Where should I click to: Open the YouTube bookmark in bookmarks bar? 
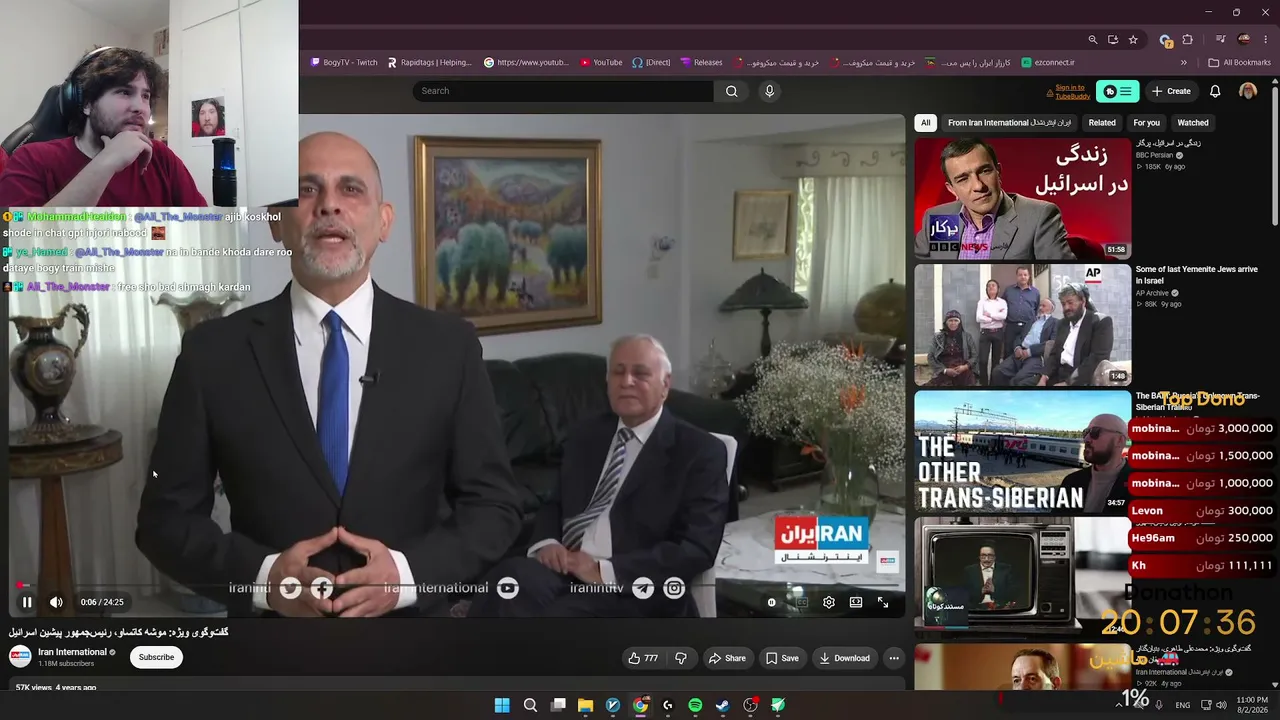click(x=600, y=62)
